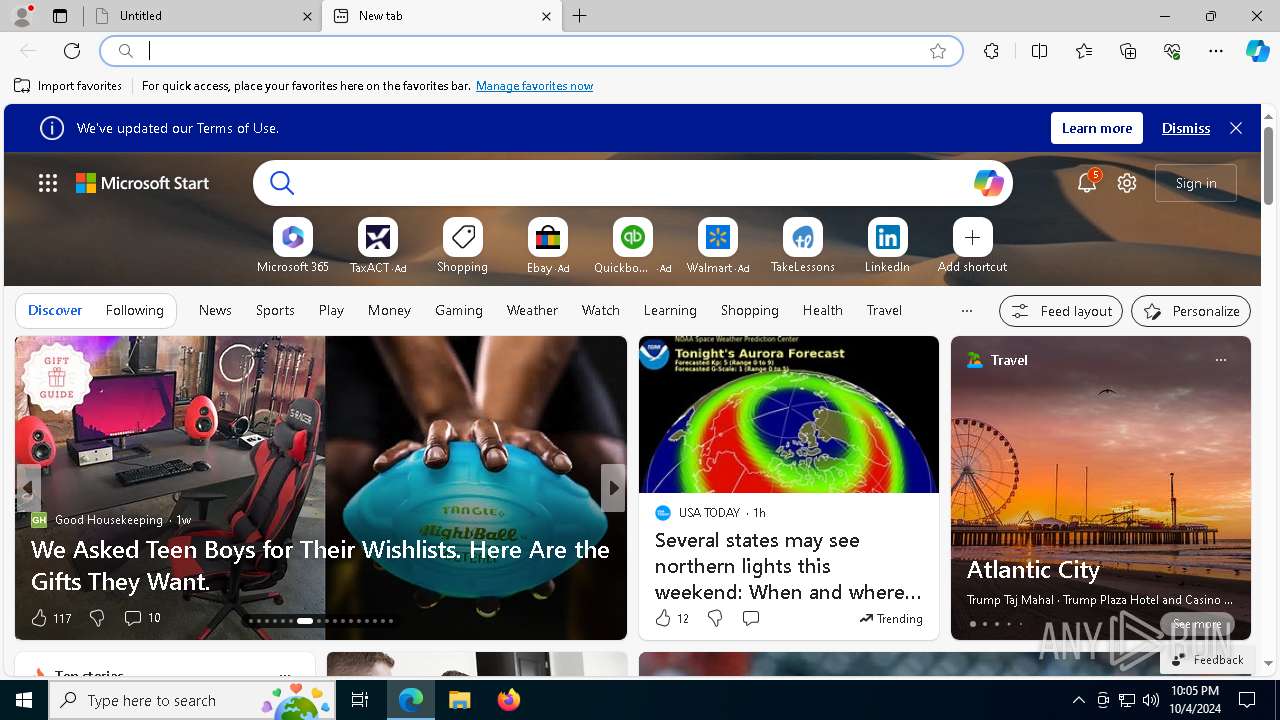This screenshot has height=720, width=1280.
Task: Open the Walmart ad shortcut
Action: pos(718,246)
